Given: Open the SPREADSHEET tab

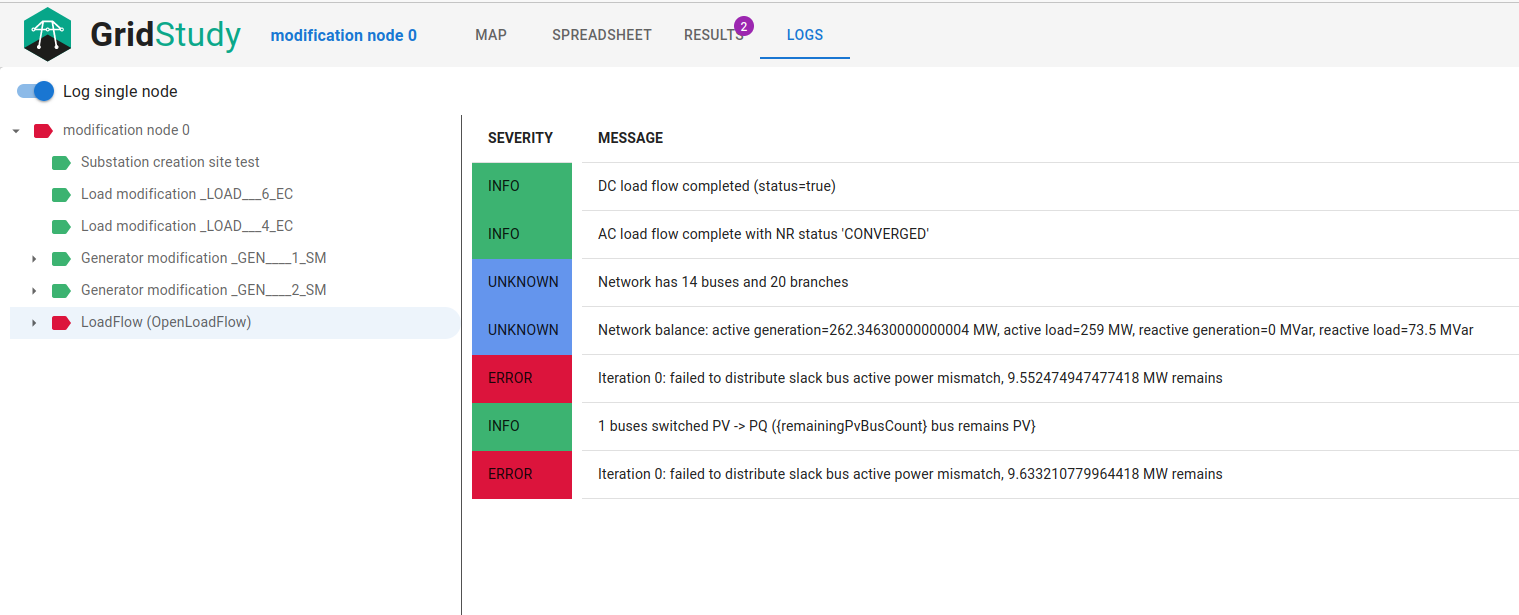Looking at the screenshot, I should (x=602, y=35).
